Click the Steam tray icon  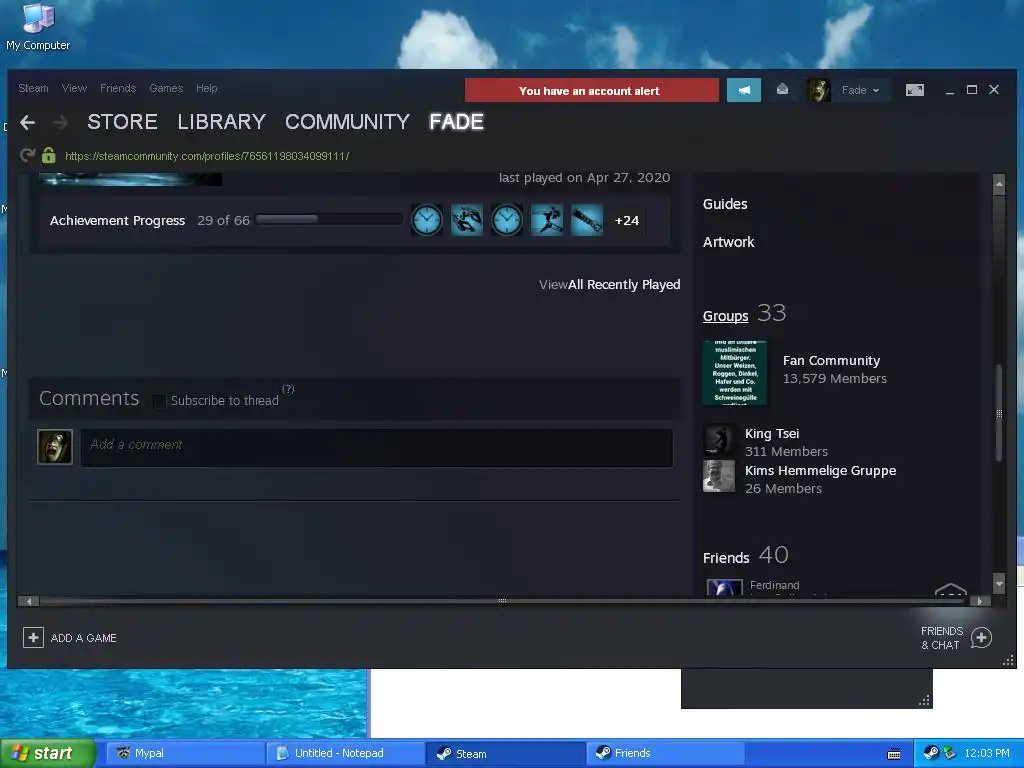931,753
